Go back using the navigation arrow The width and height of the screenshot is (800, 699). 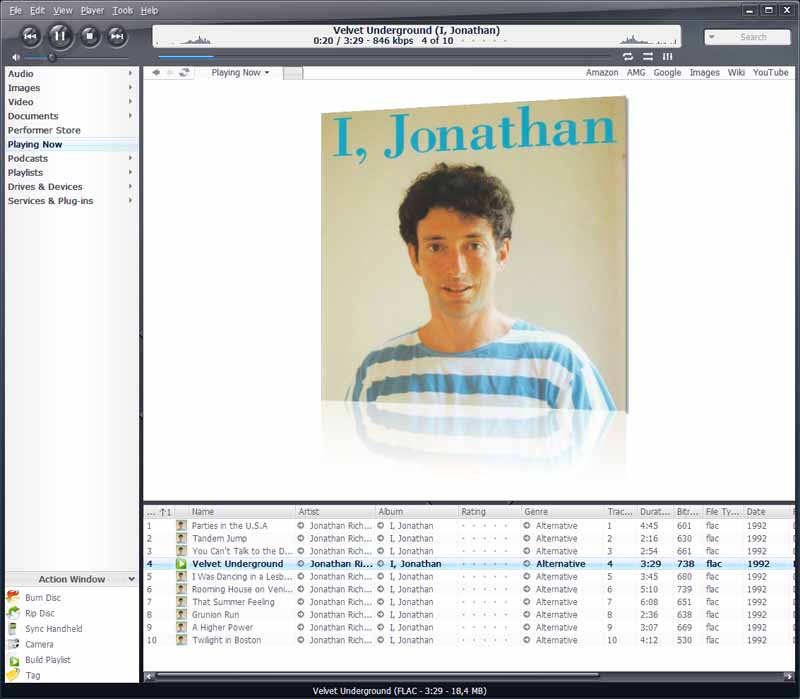156,72
